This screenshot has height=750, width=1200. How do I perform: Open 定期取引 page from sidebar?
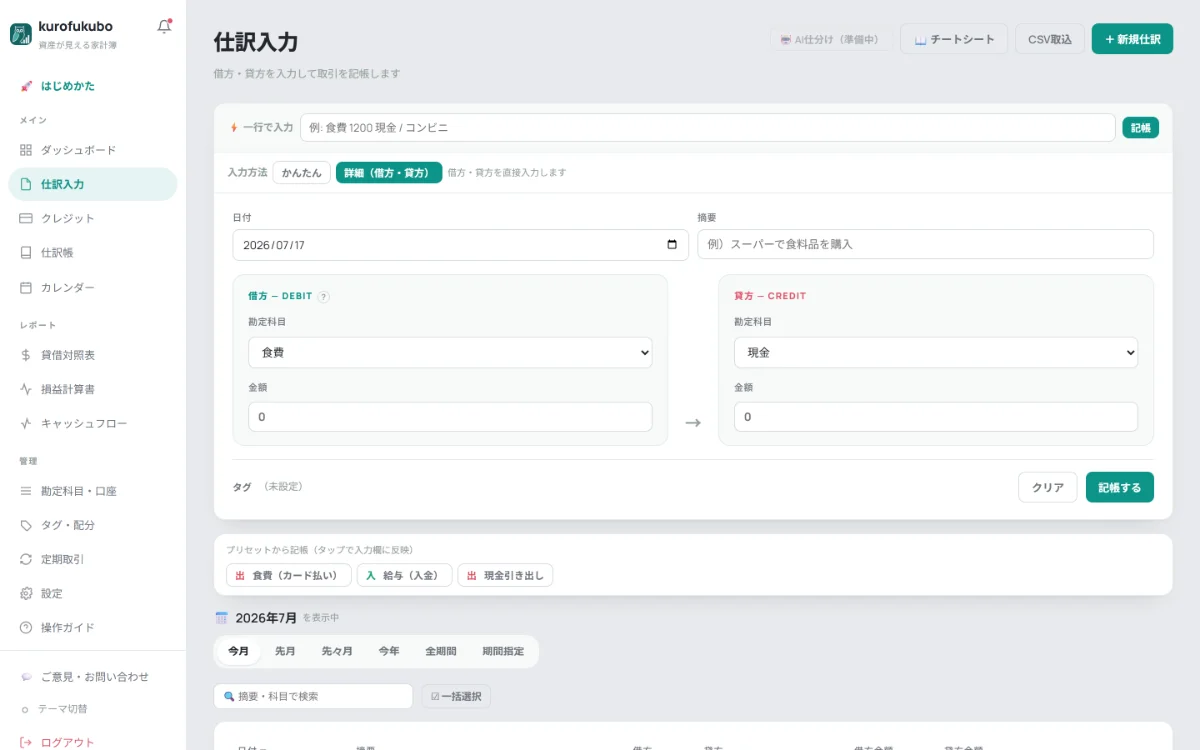pyautogui.click(x=93, y=559)
